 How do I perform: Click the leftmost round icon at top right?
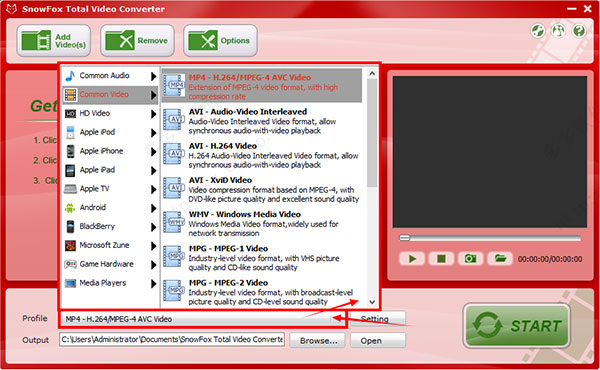click(538, 30)
